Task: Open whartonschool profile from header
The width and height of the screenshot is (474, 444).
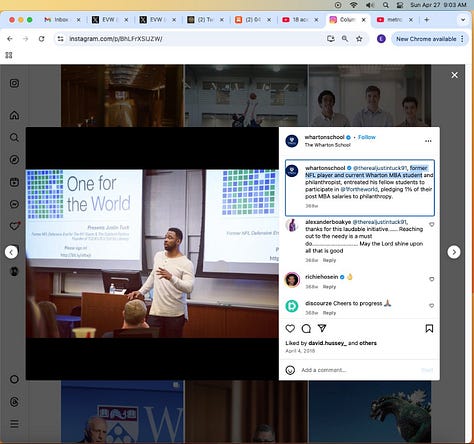Action: [324, 137]
